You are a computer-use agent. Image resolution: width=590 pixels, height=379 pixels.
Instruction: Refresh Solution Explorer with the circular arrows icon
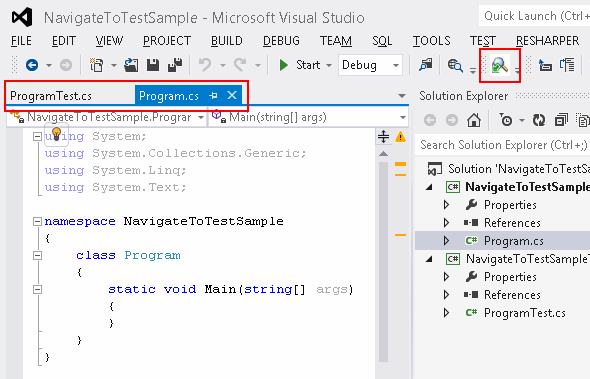pyautogui.click(x=539, y=120)
